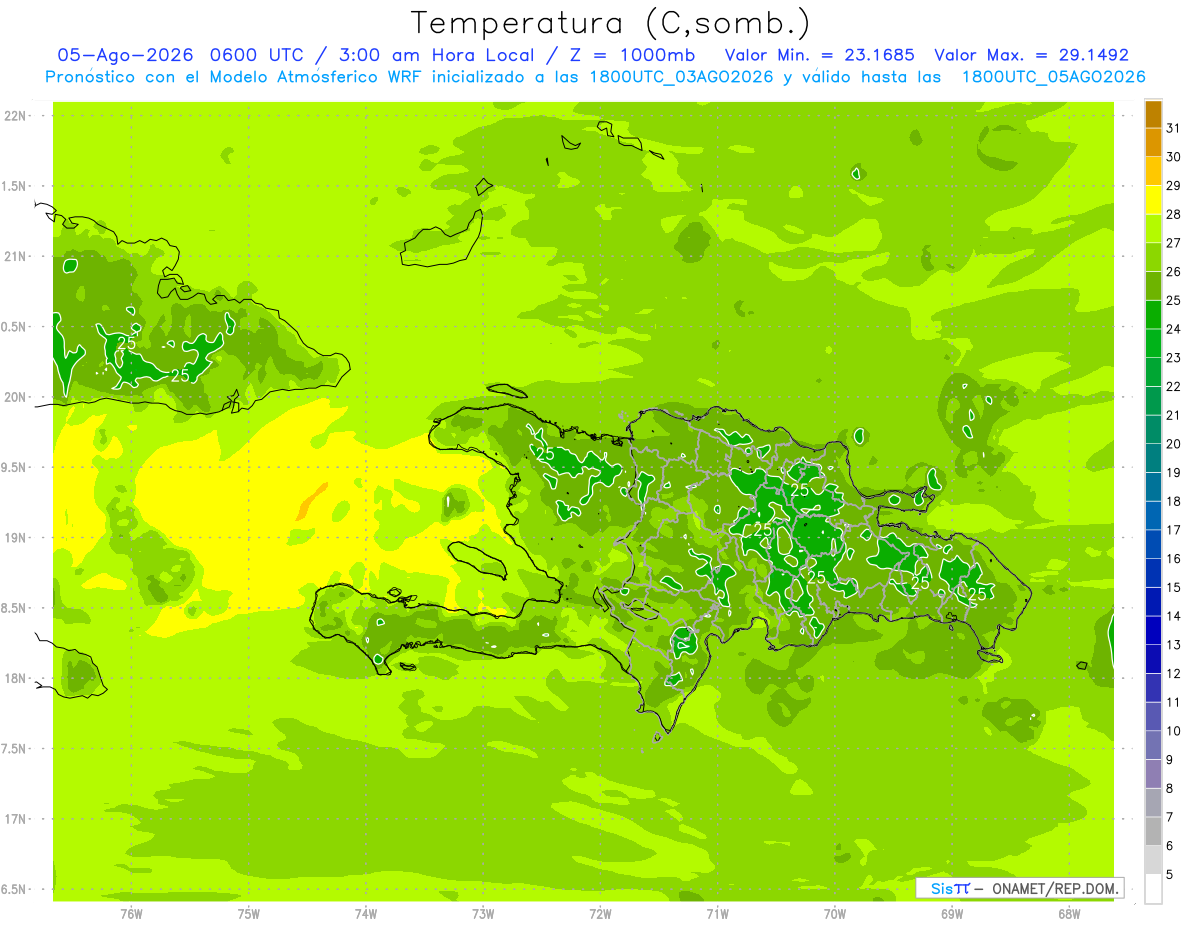Click the "19N" latitude label
Viewport: 1200px width, 927px height.
point(15,538)
